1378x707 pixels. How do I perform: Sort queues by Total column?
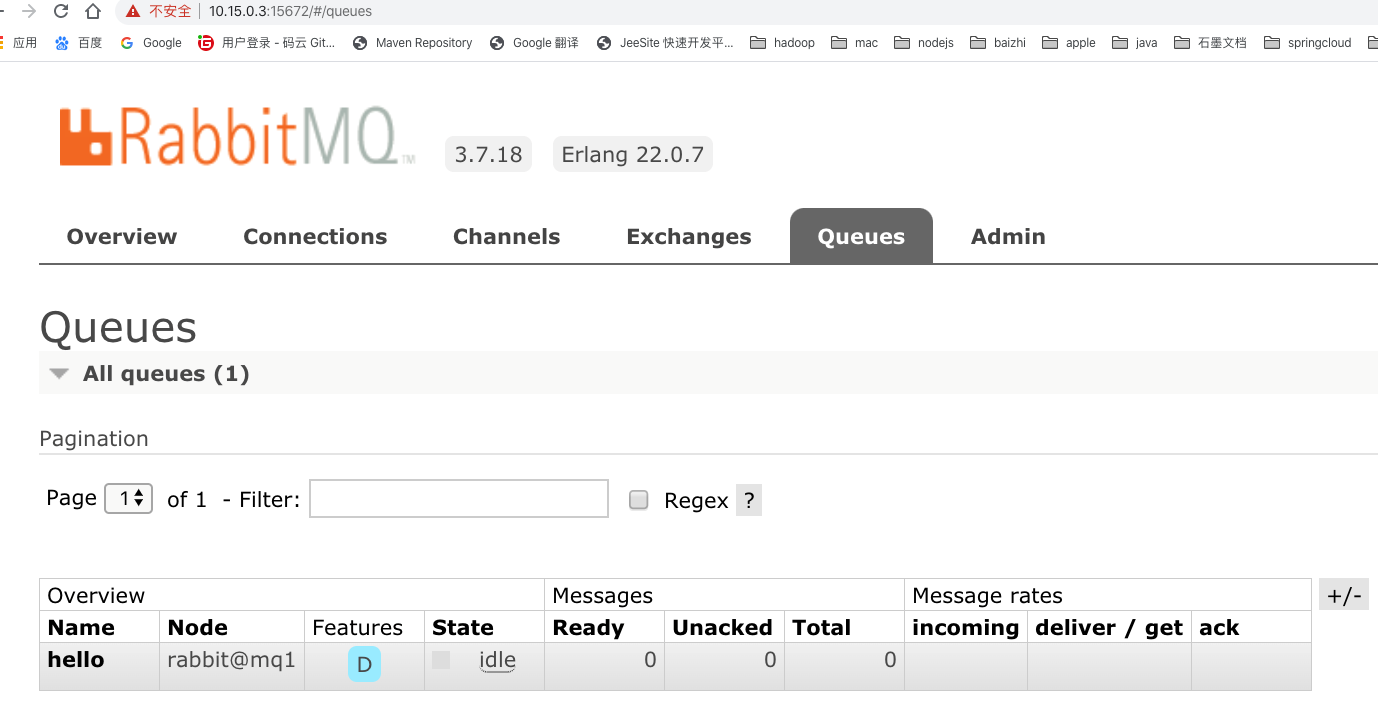[x=822, y=628]
